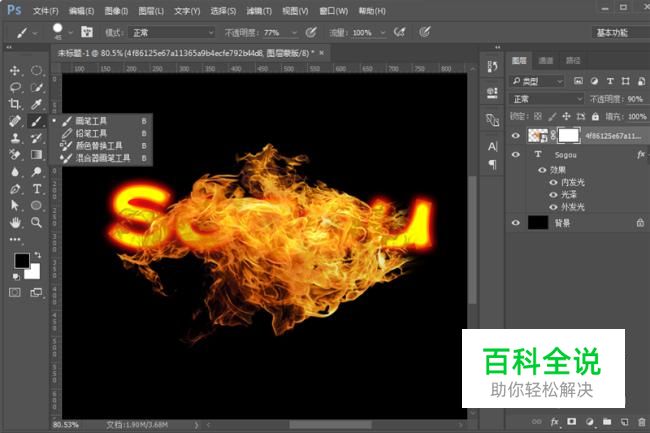The height and width of the screenshot is (433, 650).
Task: Hide the Sogou text layer
Action: [x=516, y=155]
